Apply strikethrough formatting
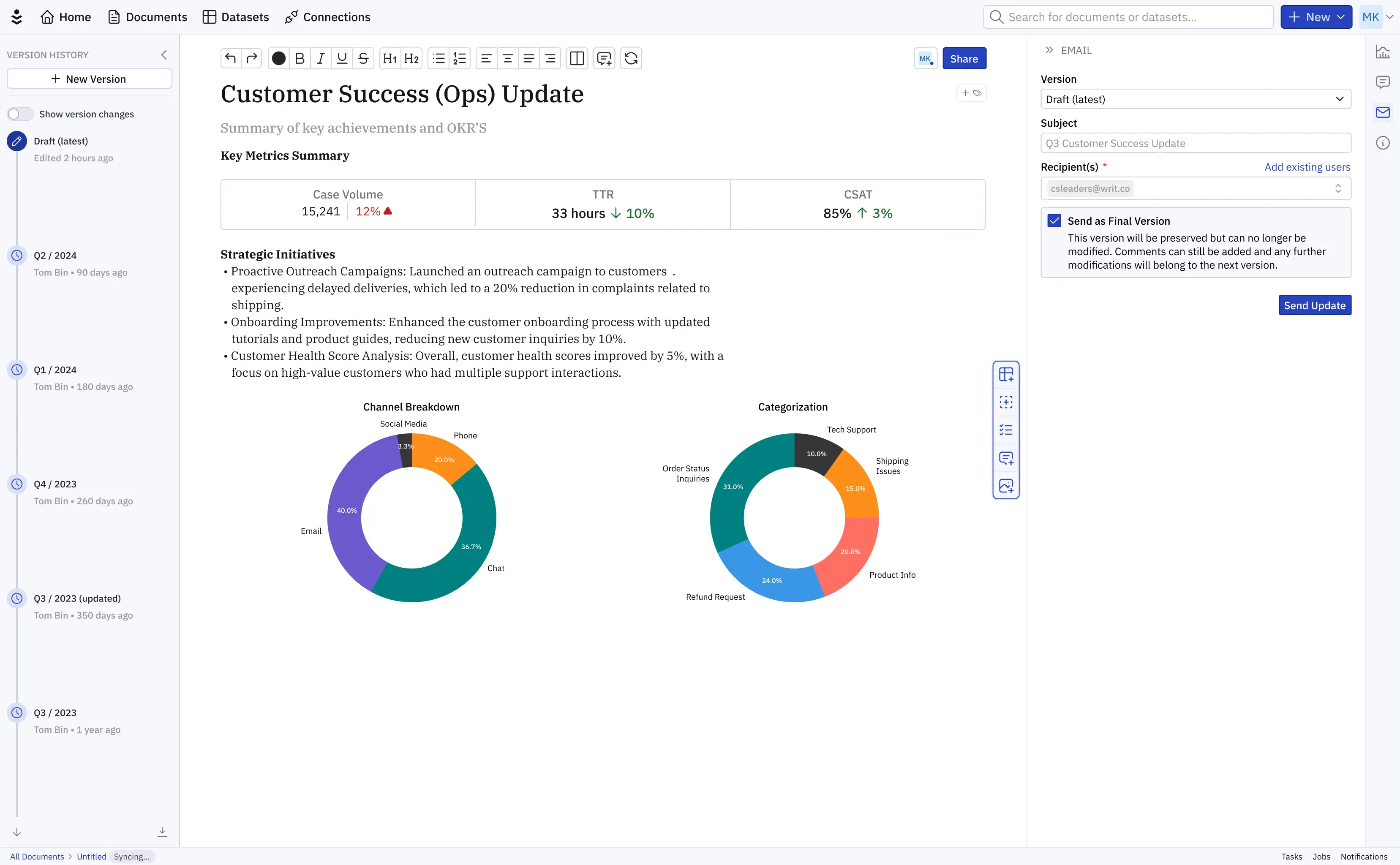The width and height of the screenshot is (1400, 865). tap(363, 58)
